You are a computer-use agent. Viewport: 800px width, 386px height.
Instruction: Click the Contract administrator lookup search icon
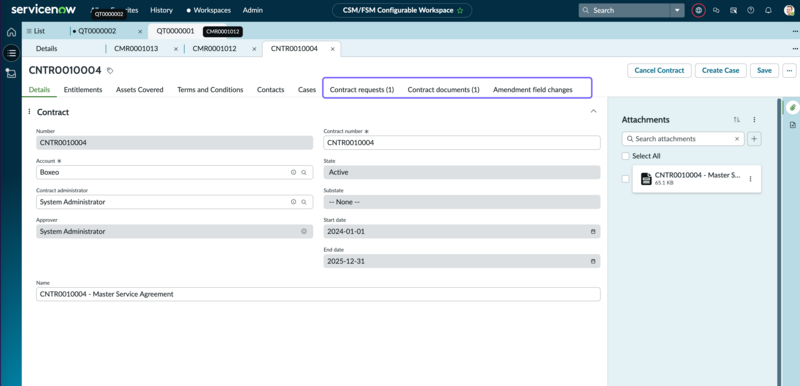point(304,202)
